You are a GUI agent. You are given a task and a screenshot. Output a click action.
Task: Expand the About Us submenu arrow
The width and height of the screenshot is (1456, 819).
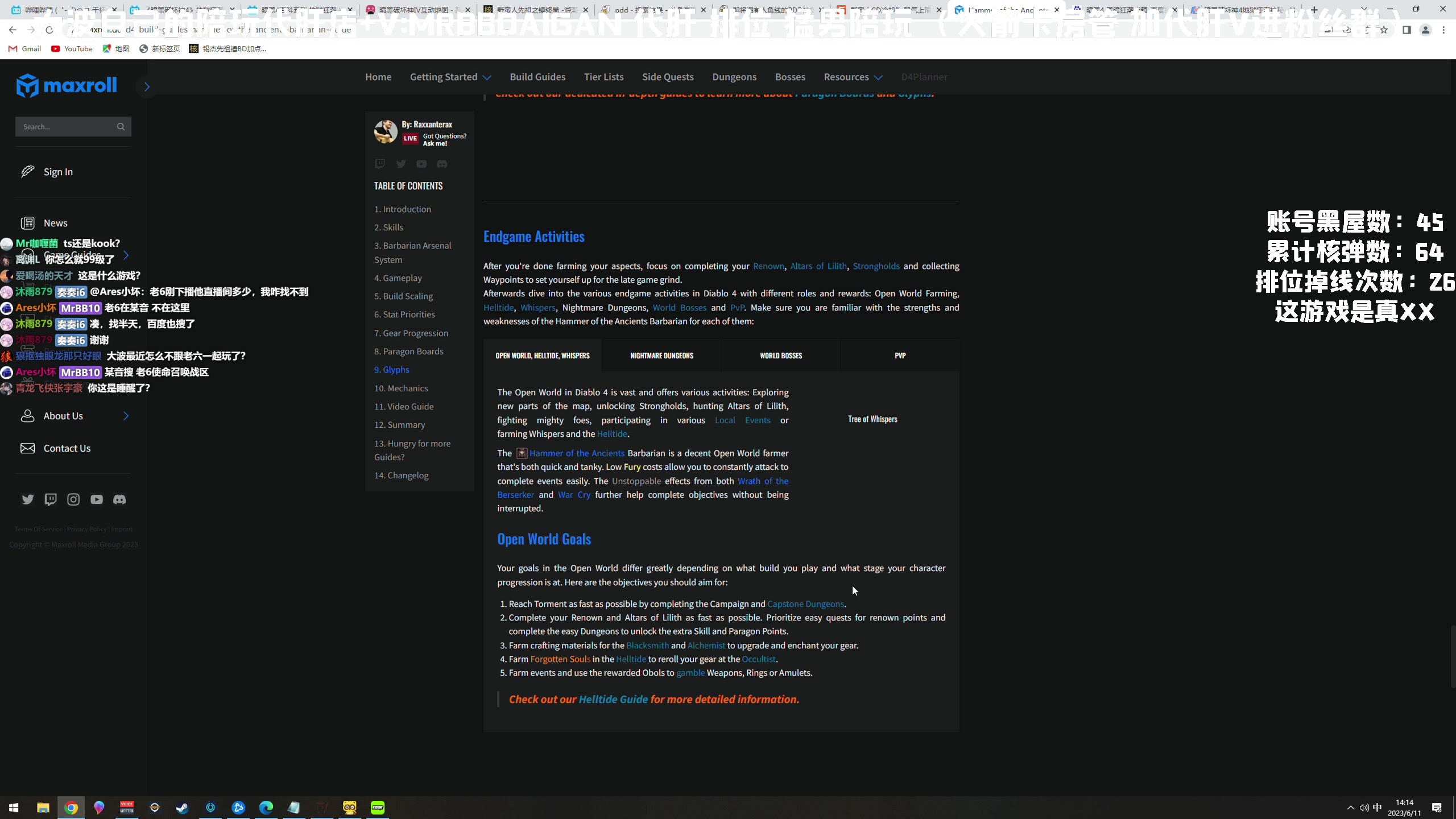tap(126, 416)
